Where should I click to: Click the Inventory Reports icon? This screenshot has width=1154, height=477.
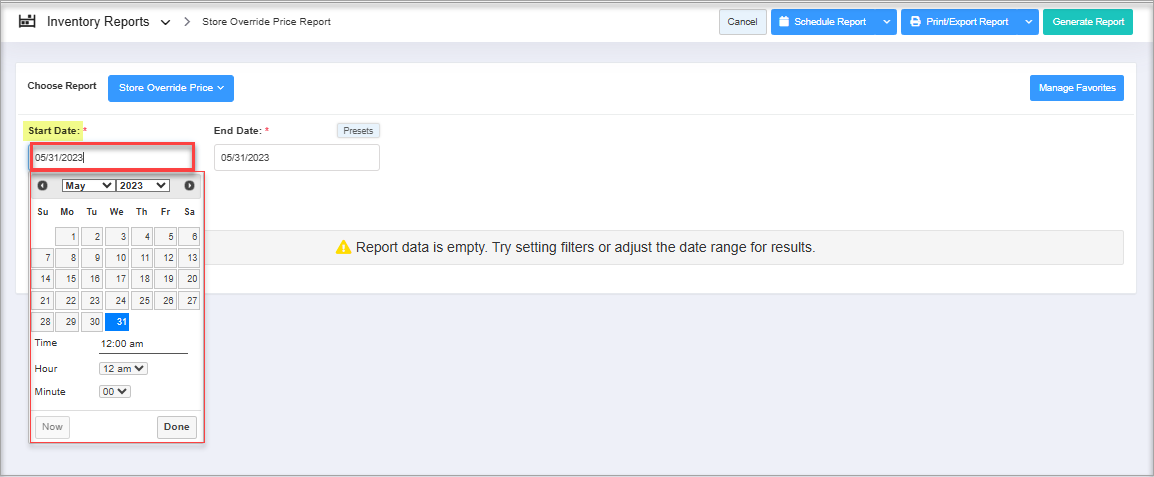27,21
